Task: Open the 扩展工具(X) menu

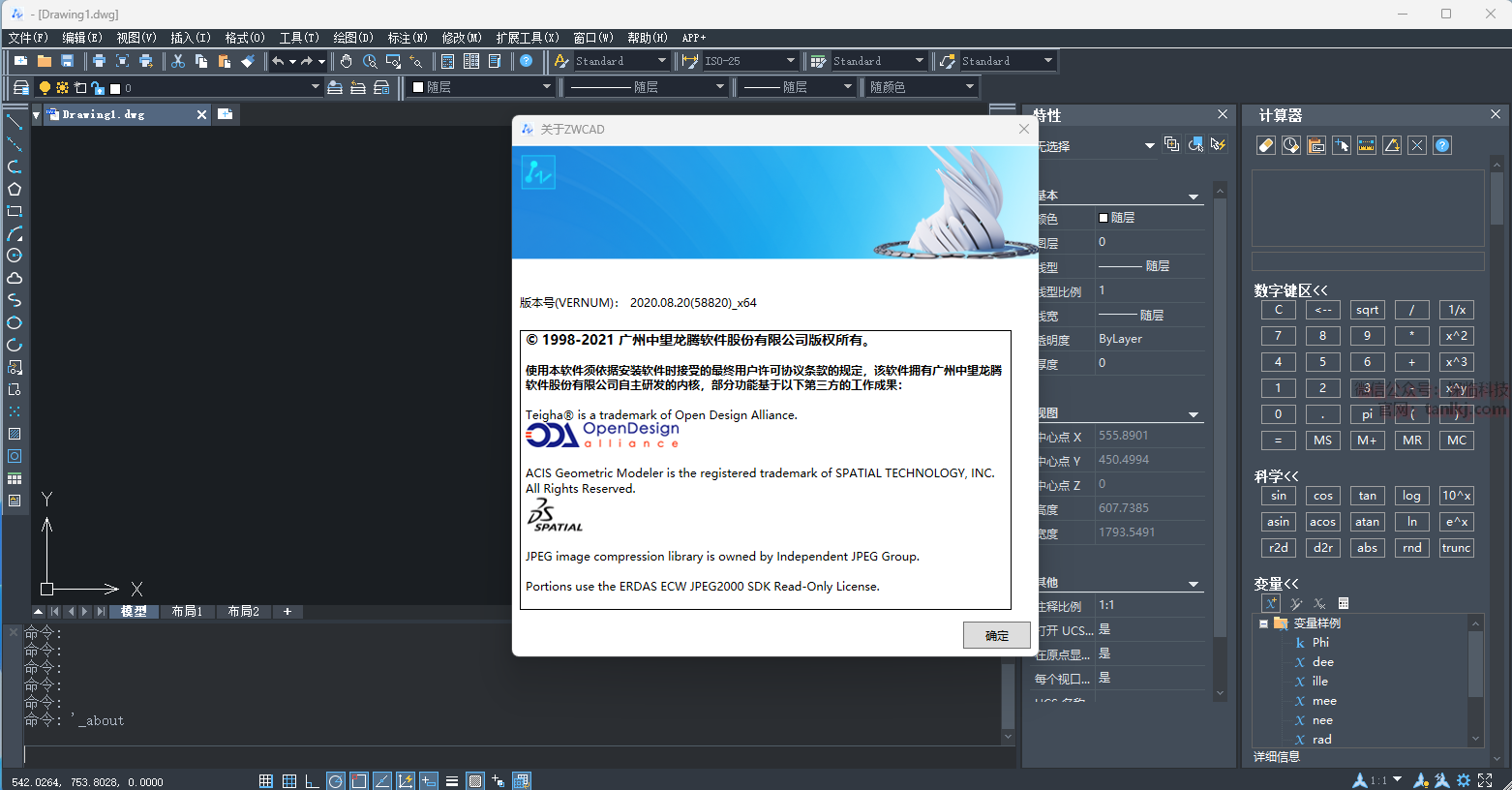Action: (x=528, y=38)
